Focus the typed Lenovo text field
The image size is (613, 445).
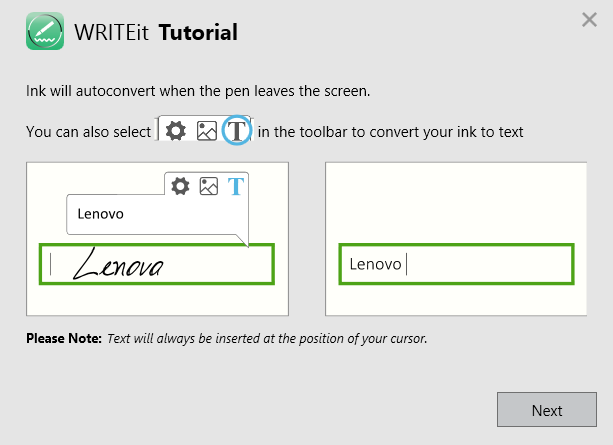point(455,264)
